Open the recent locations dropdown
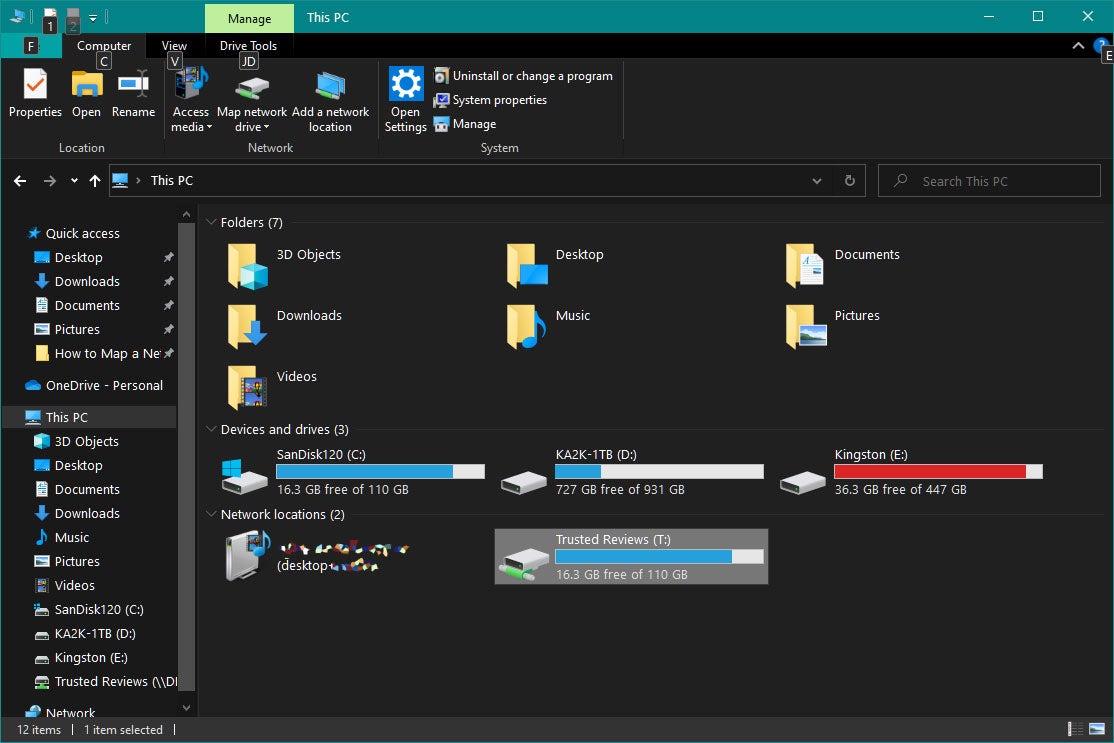This screenshot has height=743, width=1114. click(74, 181)
